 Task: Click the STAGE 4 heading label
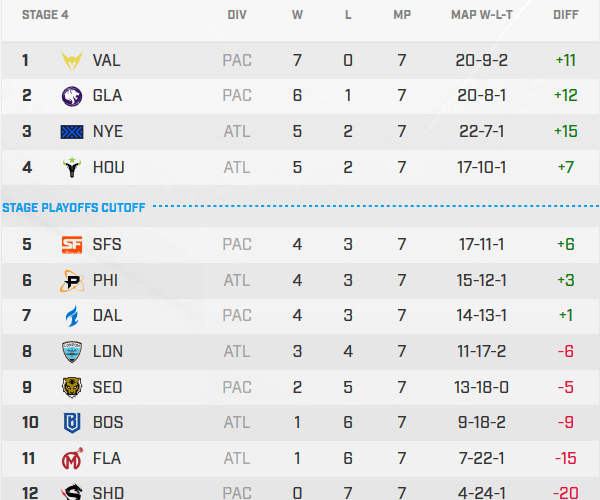coord(44,16)
